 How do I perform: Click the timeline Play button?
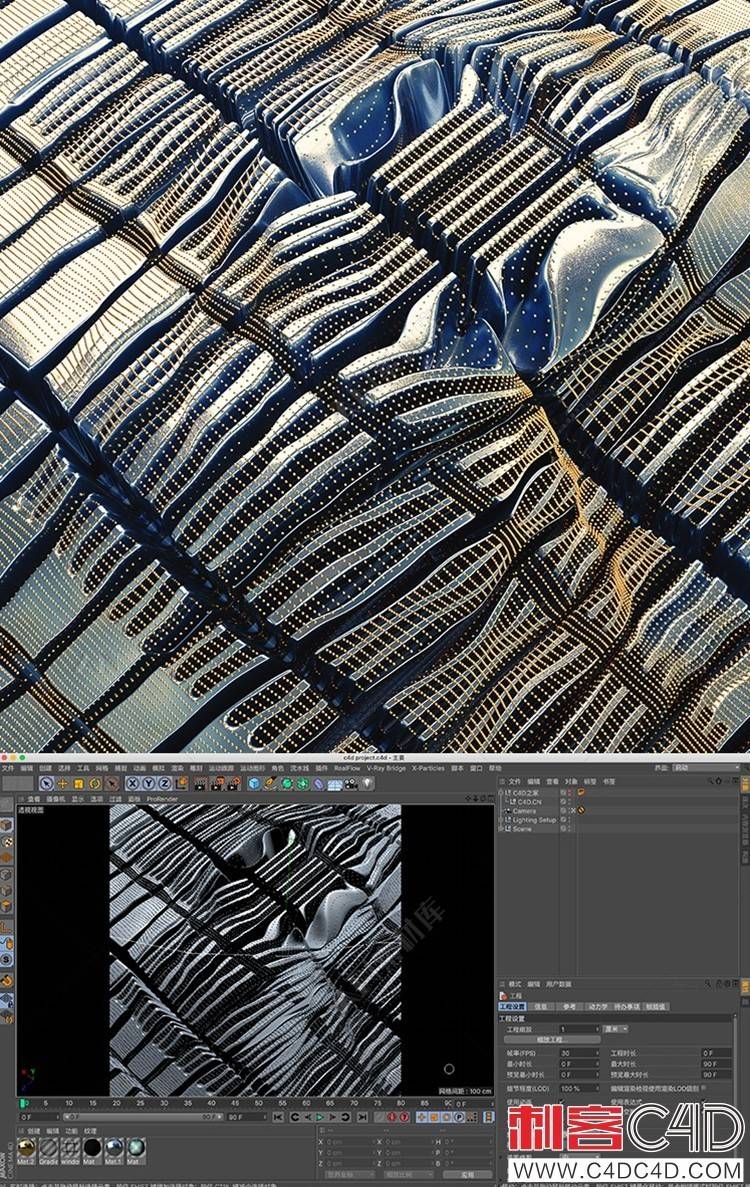click(319, 1117)
